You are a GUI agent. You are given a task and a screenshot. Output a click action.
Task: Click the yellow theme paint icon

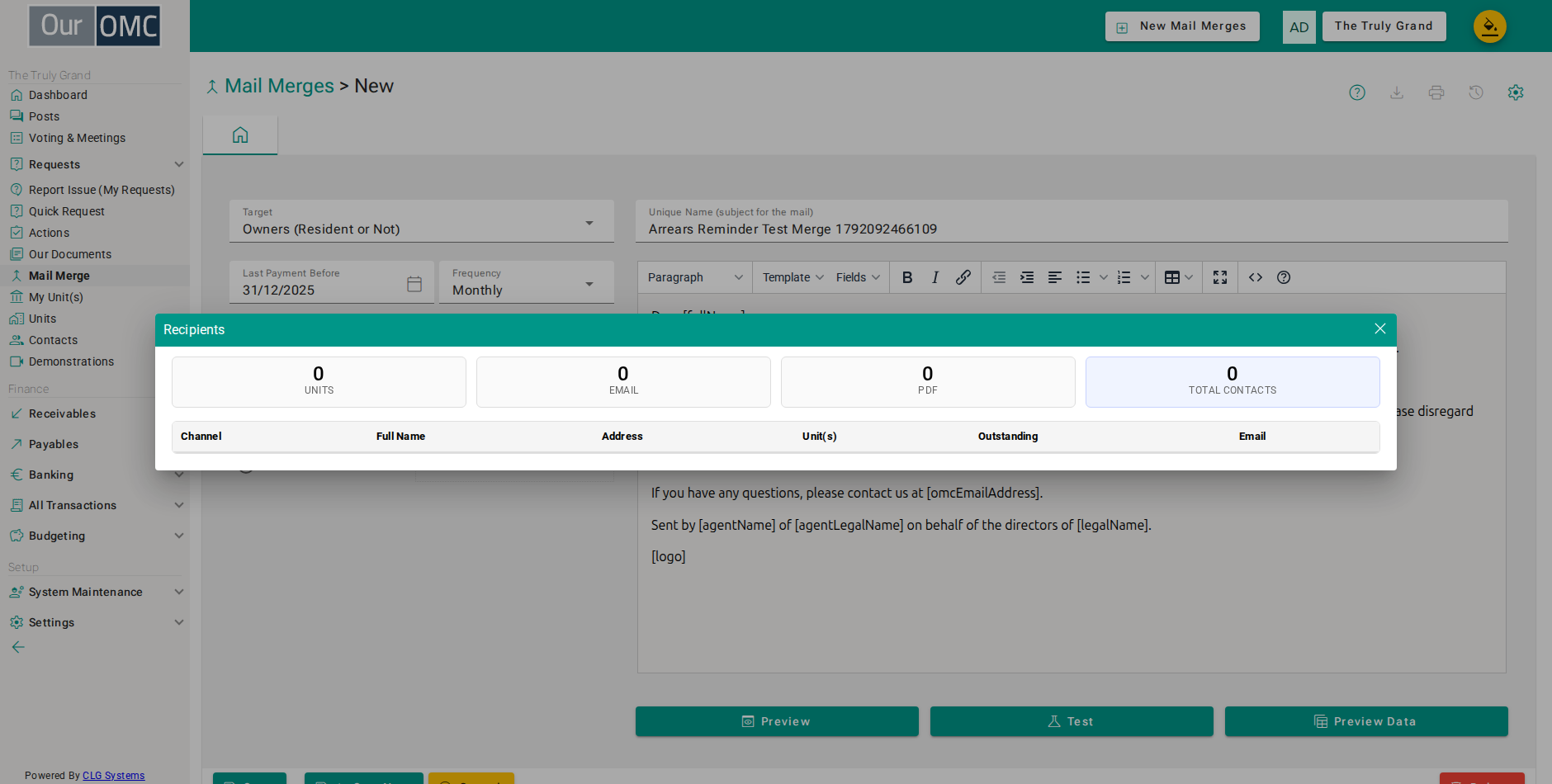coord(1490,26)
